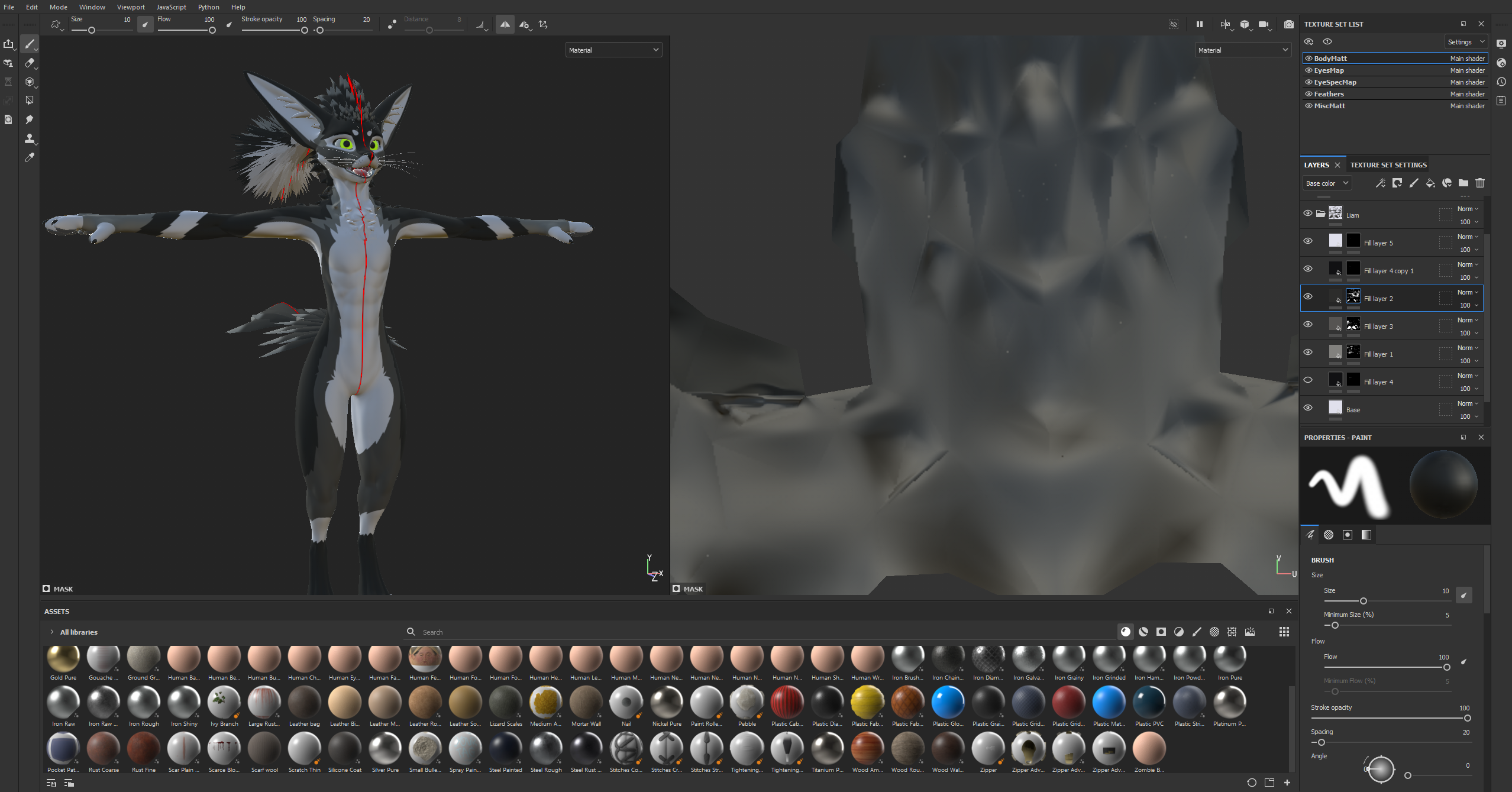Select the Smudge tool
The image size is (1512, 792).
[29, 119]
